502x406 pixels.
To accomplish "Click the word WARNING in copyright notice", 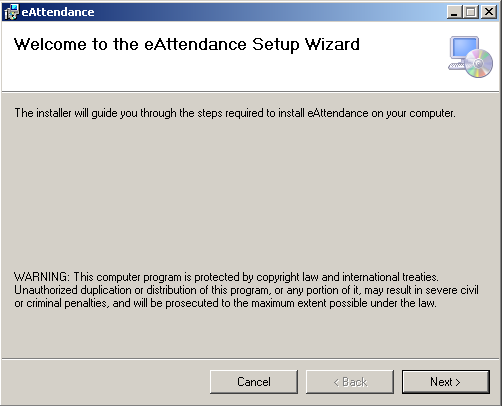I will tap(42, 277).
